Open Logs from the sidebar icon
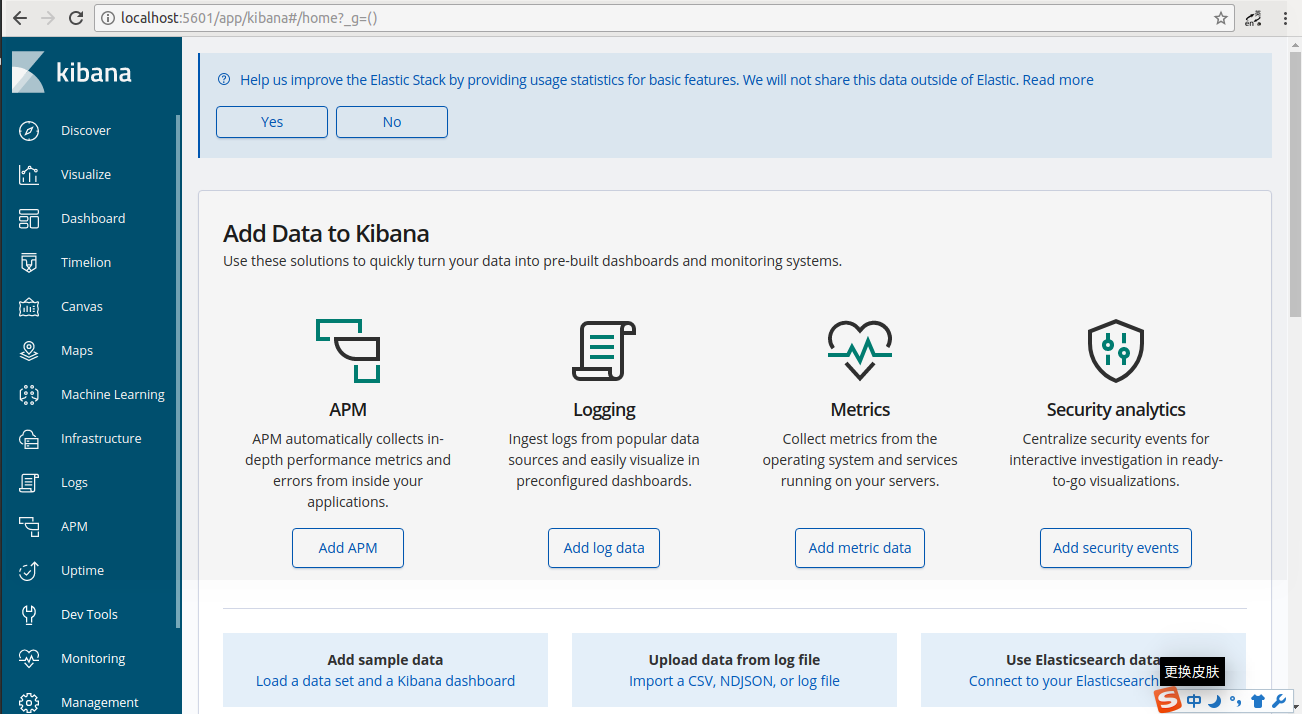The height and width of the screenshot is (714, 1302). [x=29, y=483]
